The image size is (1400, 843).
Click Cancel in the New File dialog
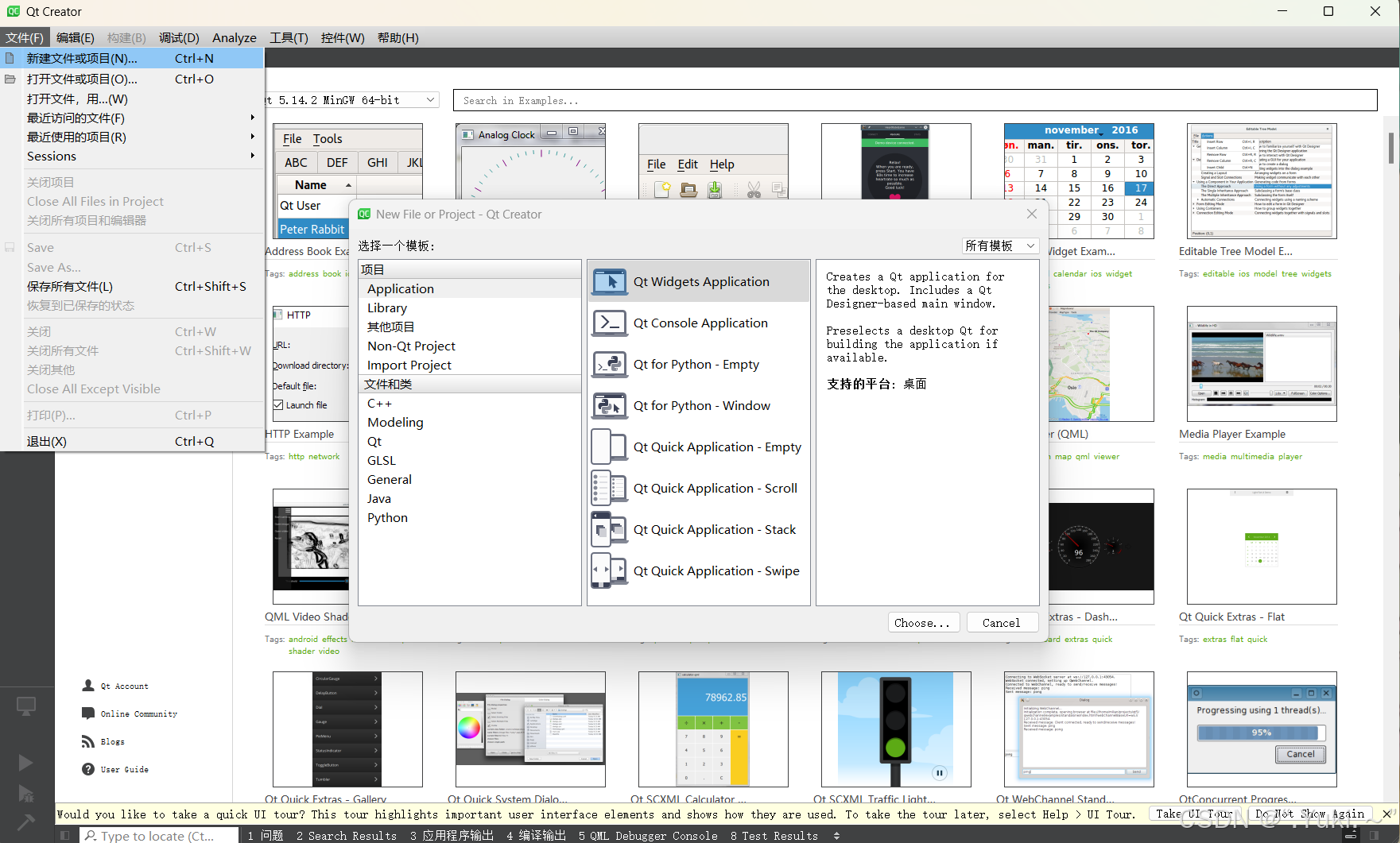(1002, 623)
